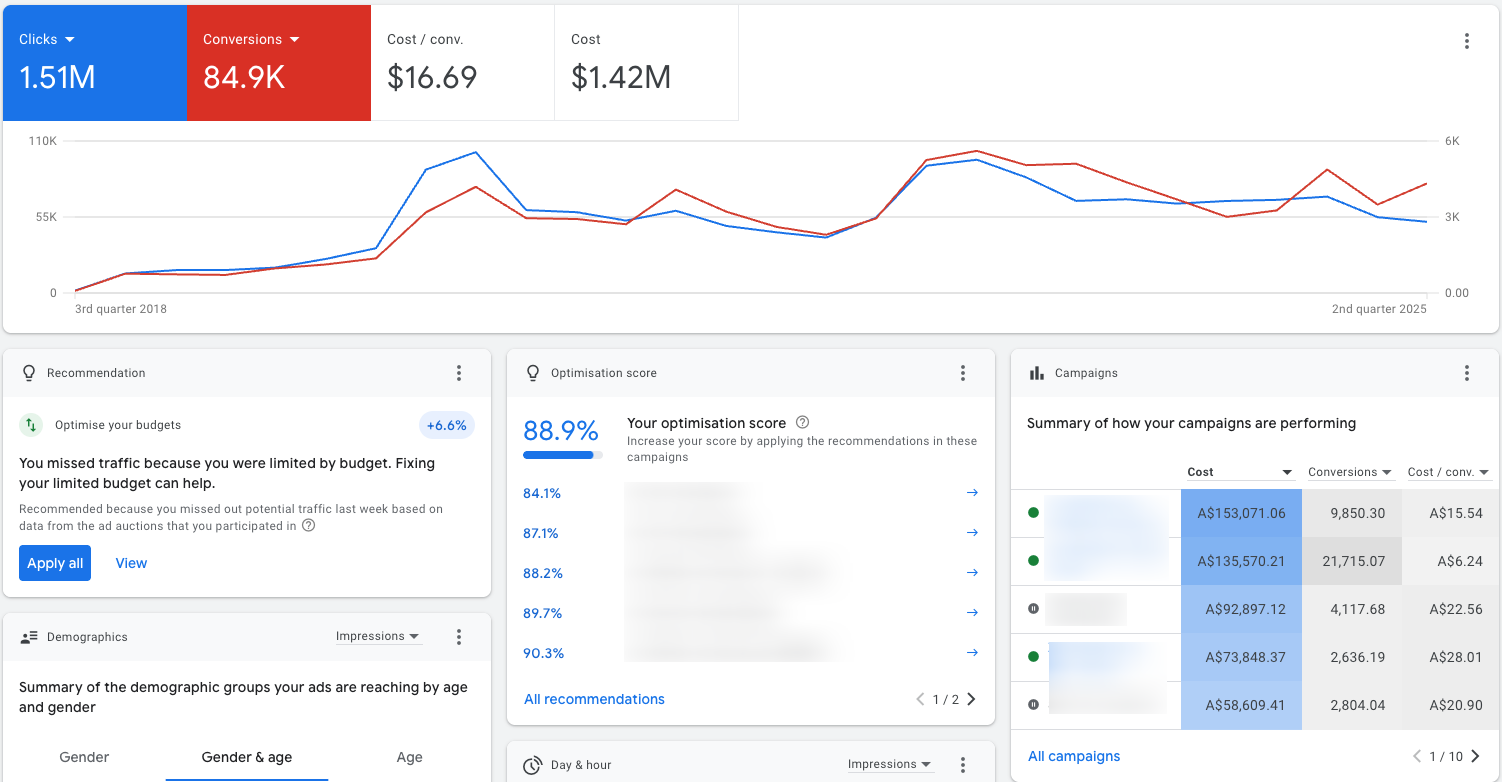Click the Demographics people icon

coord(29,636)
